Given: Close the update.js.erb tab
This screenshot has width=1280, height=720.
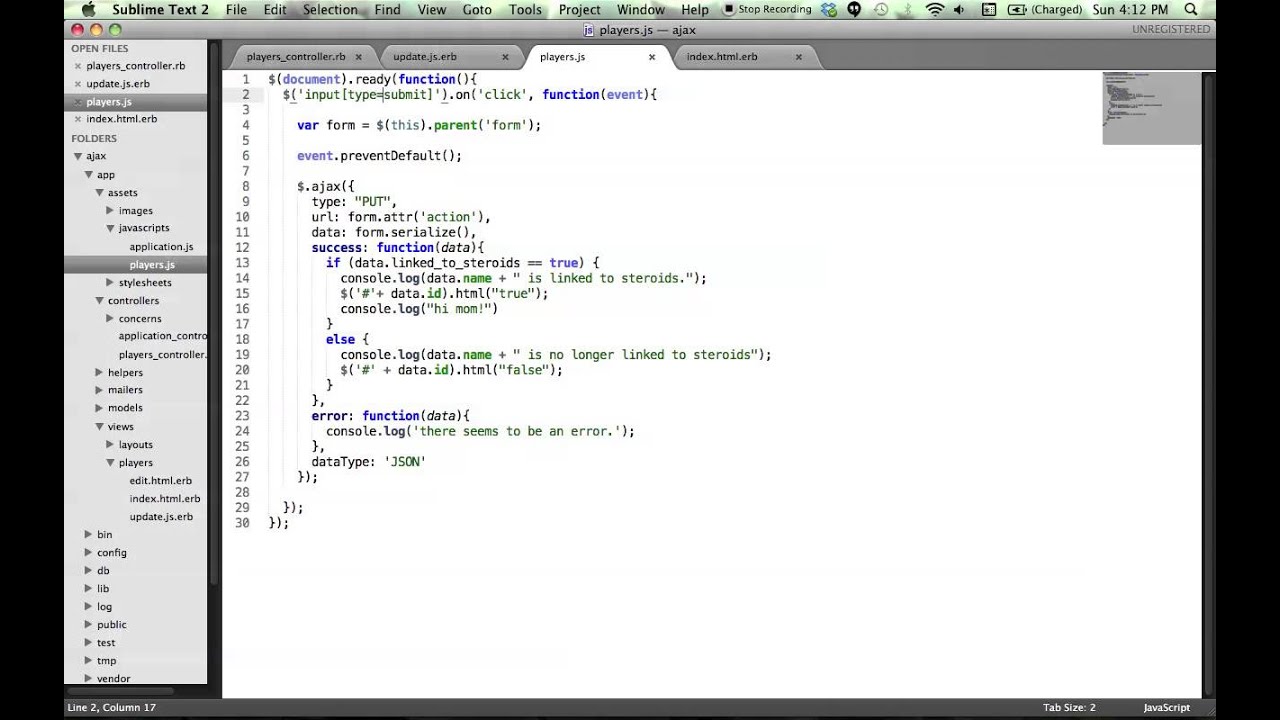Looking at the screenshot, I should point(505,57).
